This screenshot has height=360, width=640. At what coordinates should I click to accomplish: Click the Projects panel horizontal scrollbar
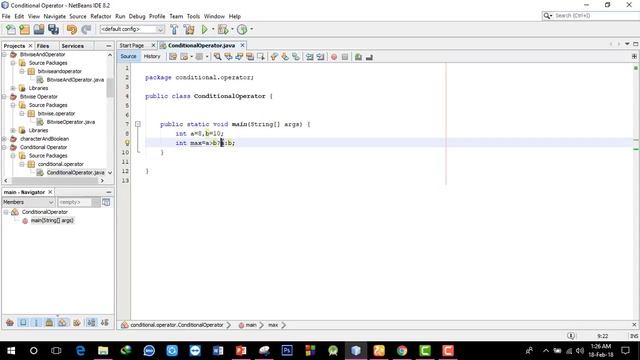(x=54, y=180)
